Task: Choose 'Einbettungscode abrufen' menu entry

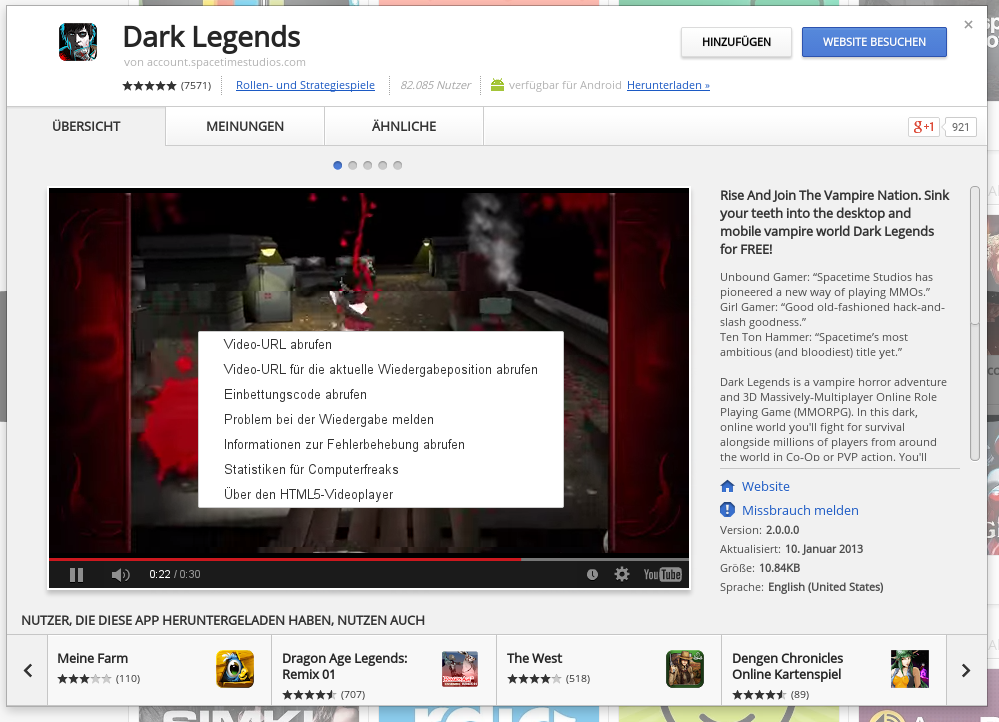Action: point(381,394)
